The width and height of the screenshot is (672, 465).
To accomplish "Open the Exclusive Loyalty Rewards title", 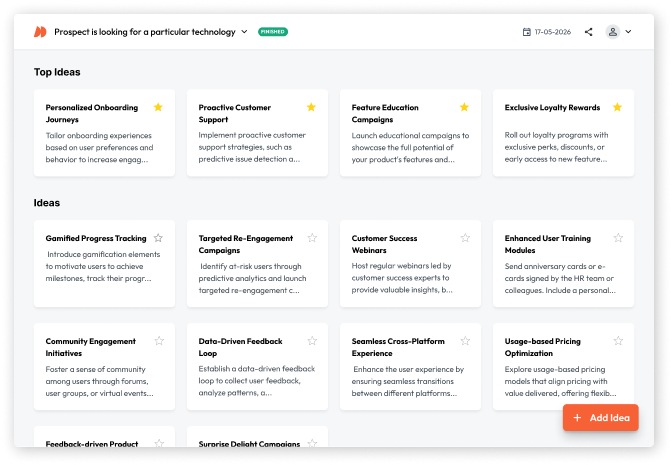I will tap(552, 108).
